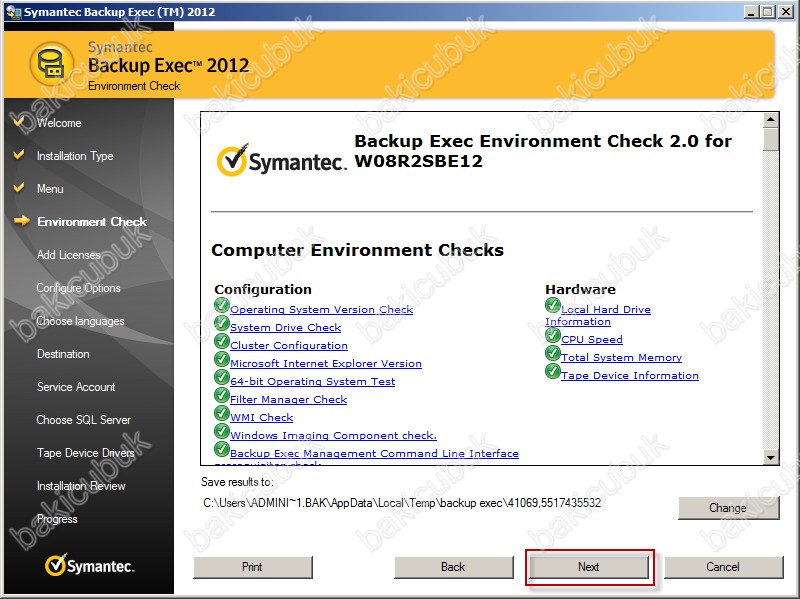Screen dimensions: 800x599
Task: Open the 64-bit Operating System Test link
Action: point(313,382)
